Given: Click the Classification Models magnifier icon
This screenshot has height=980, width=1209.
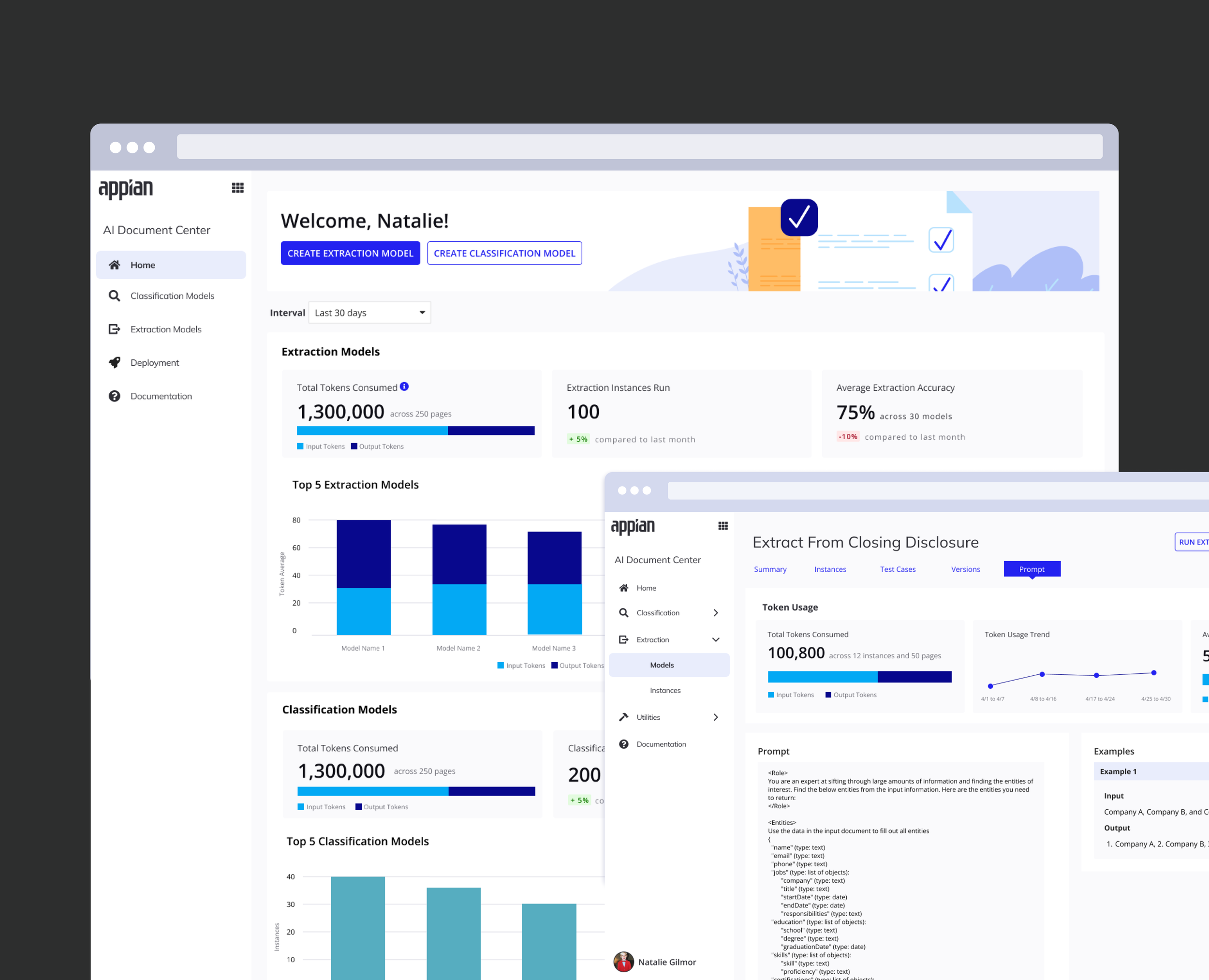Looking at the screenshot, I should (x=115, y=296).
